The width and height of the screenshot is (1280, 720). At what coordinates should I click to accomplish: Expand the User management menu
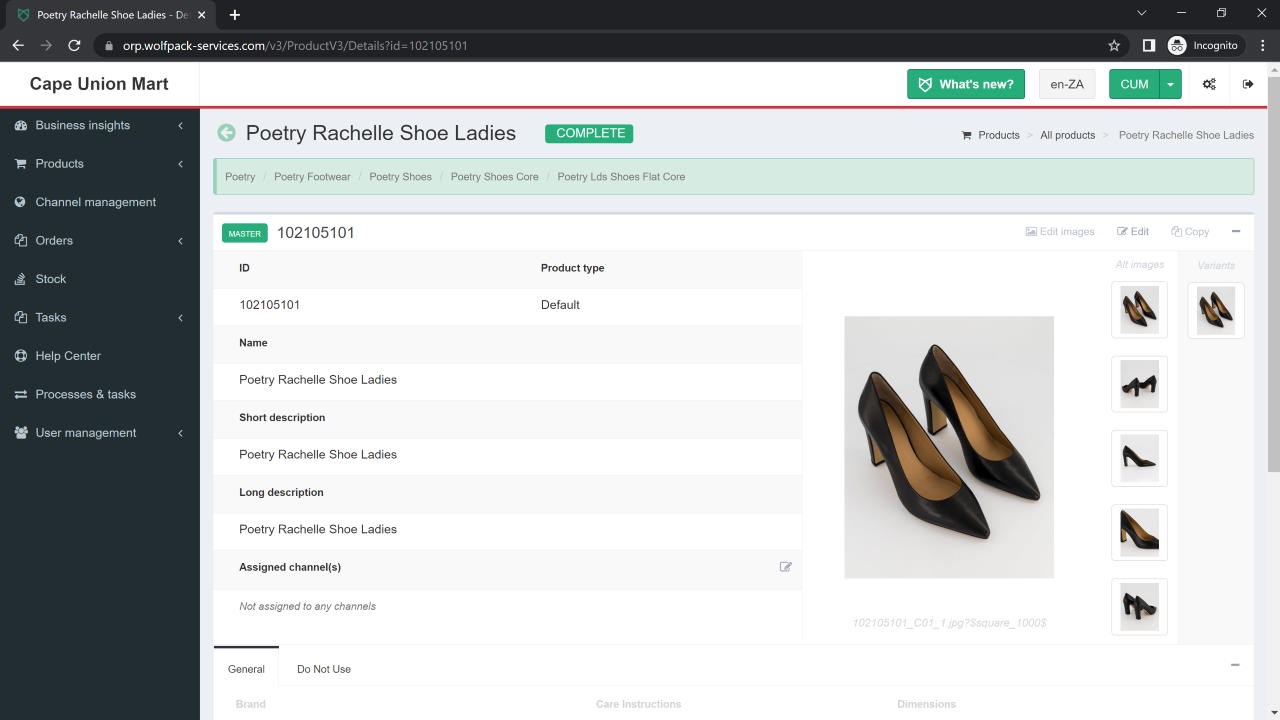pyautogui.click(x=86, y=433)
